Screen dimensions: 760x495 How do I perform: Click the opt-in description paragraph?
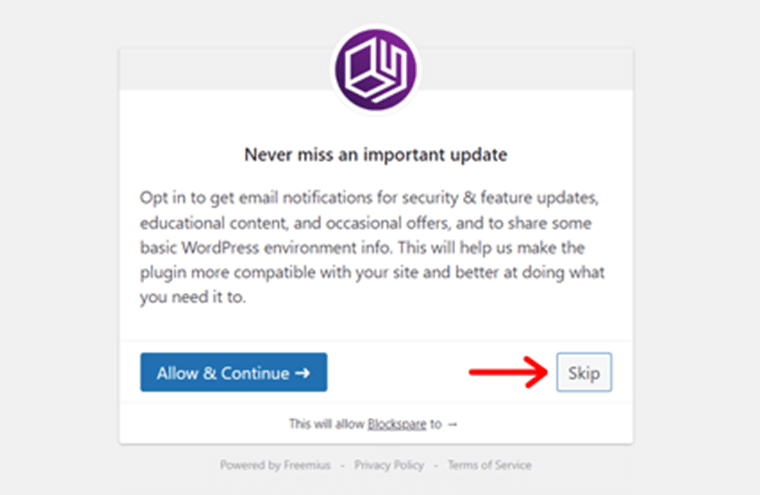pyautogui.click(x=372, y=247)
